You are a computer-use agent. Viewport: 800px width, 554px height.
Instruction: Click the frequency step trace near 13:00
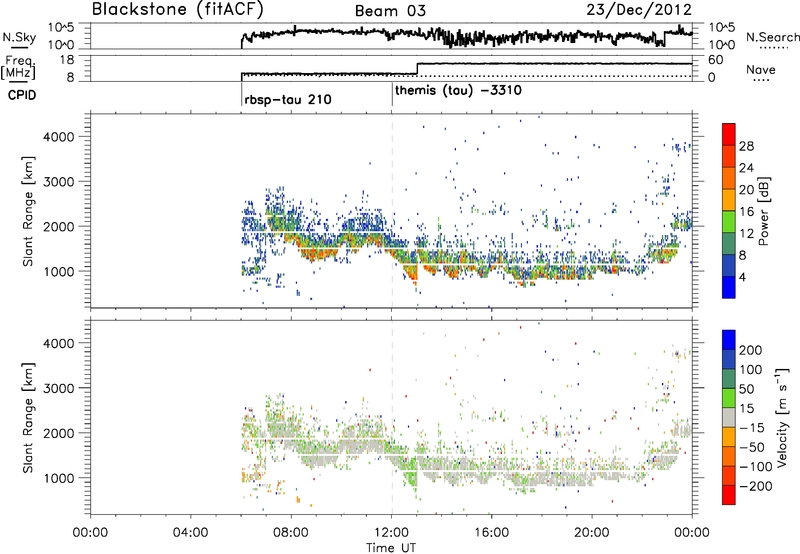coord(417,69)
